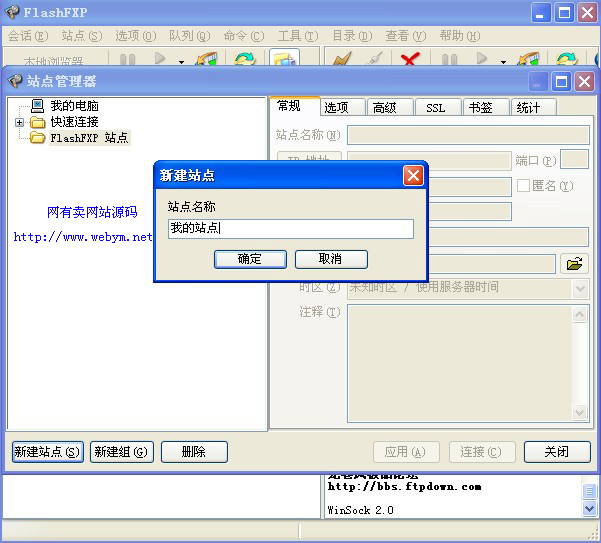Viewport: 601px width, 543px height.
Task: Toggle the 匿名 anonymous checkbox
Action: tap(523, 186)
